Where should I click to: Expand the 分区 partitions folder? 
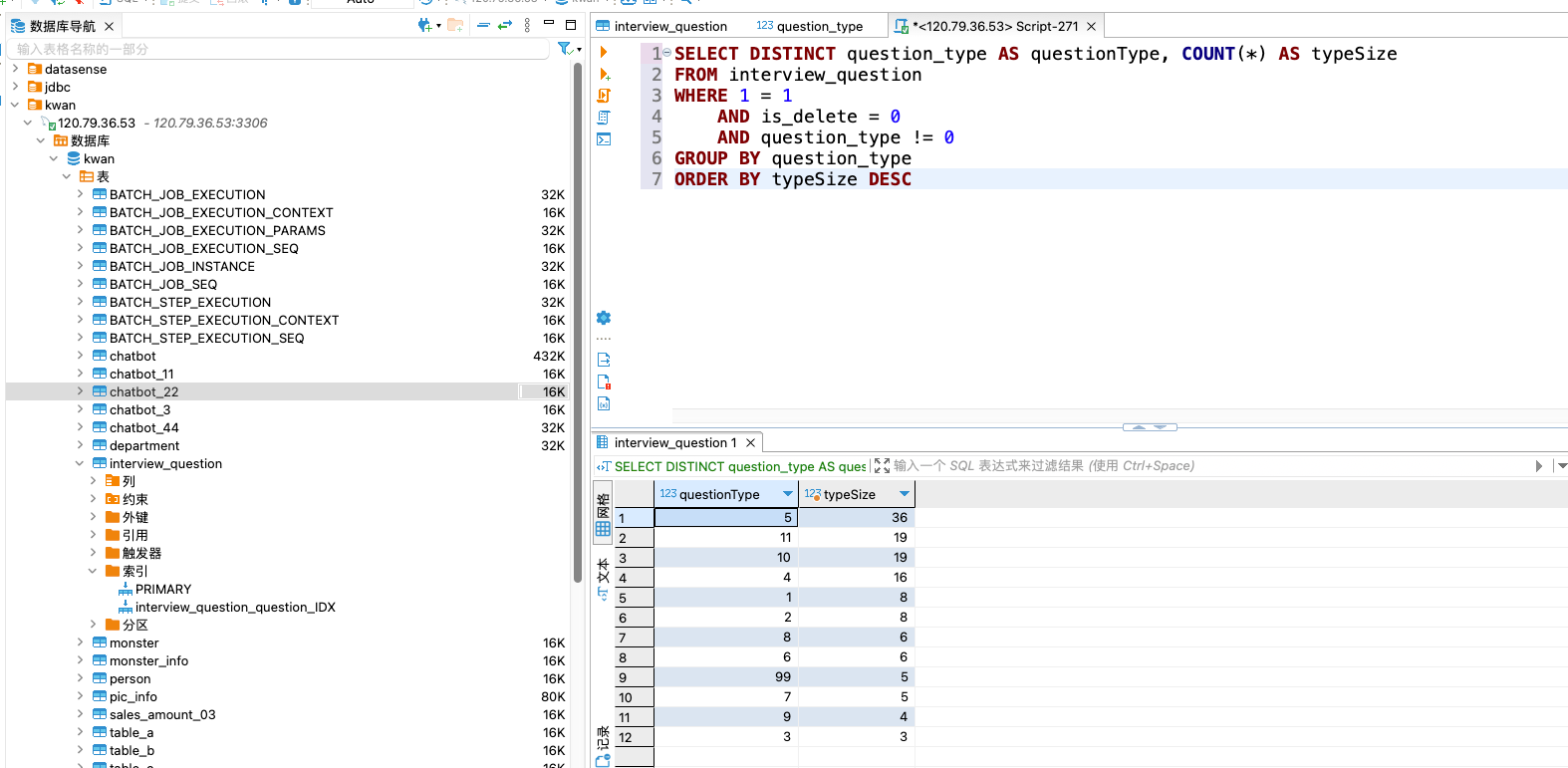(93, 625)
